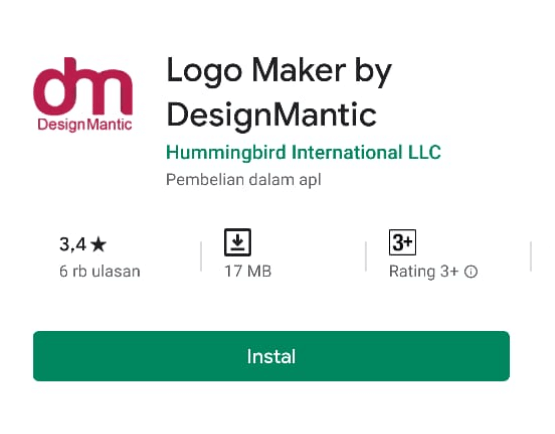Tap the 6 rb ulasan reviews label
Viewport: 555px width, 434px height.
(x=100, y=272)
